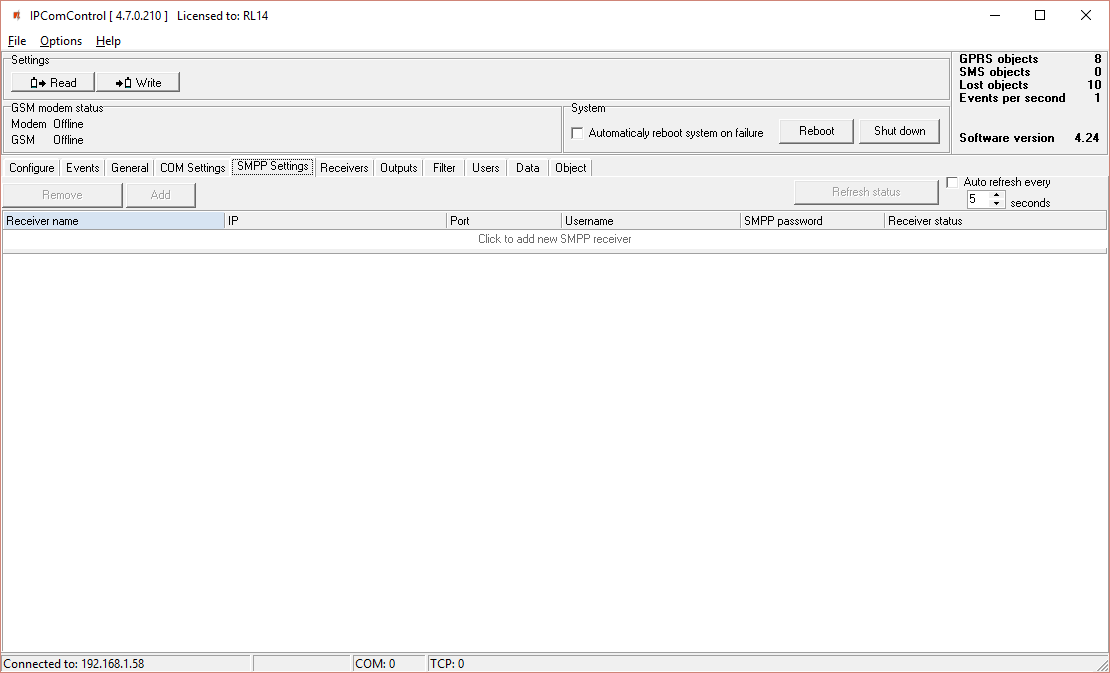This screenshot has height=673, width=1110.
Task: Toggle the Auto refresh every checkbox
Action: (952, 182)
